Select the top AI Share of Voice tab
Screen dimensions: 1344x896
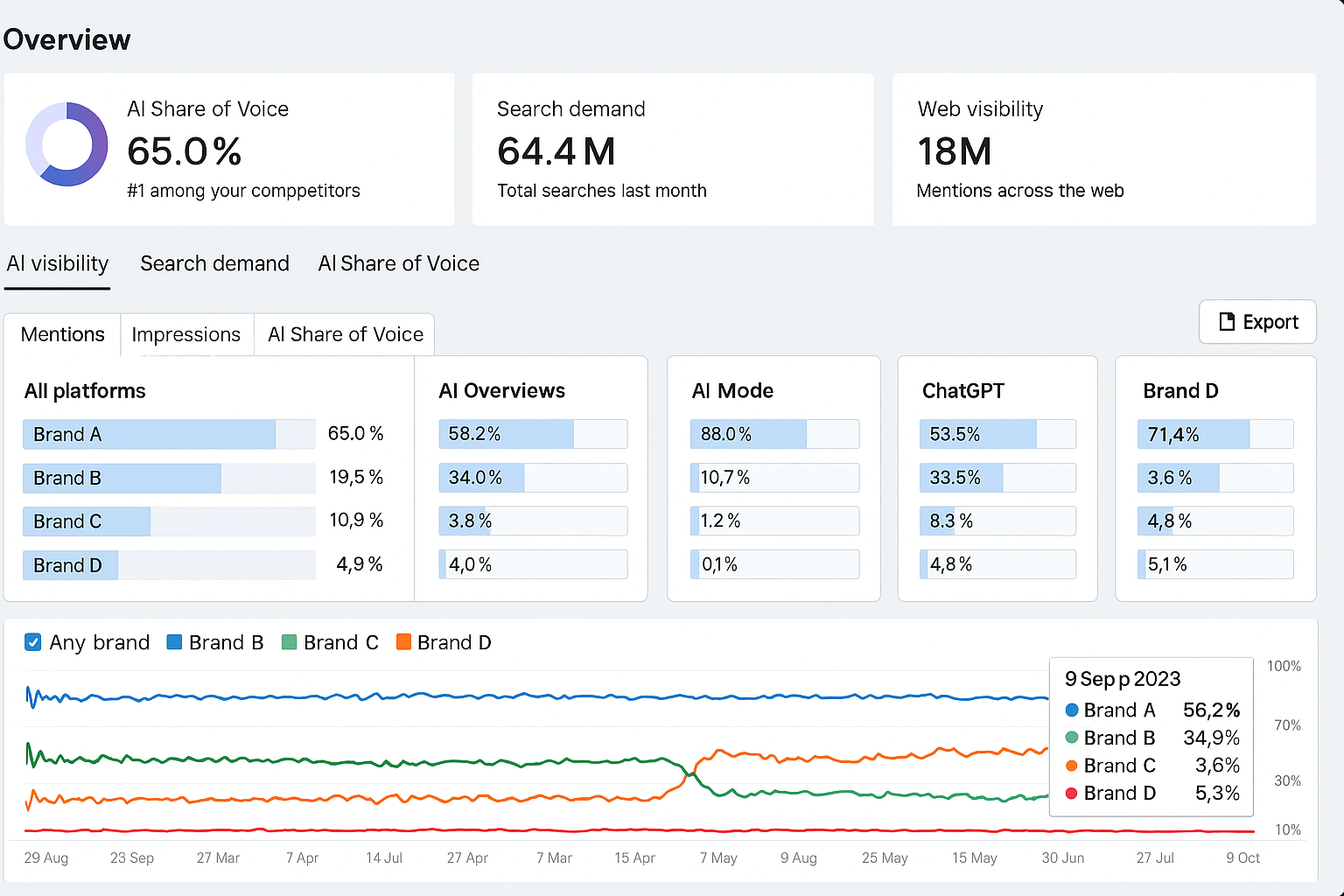point(398,263)
